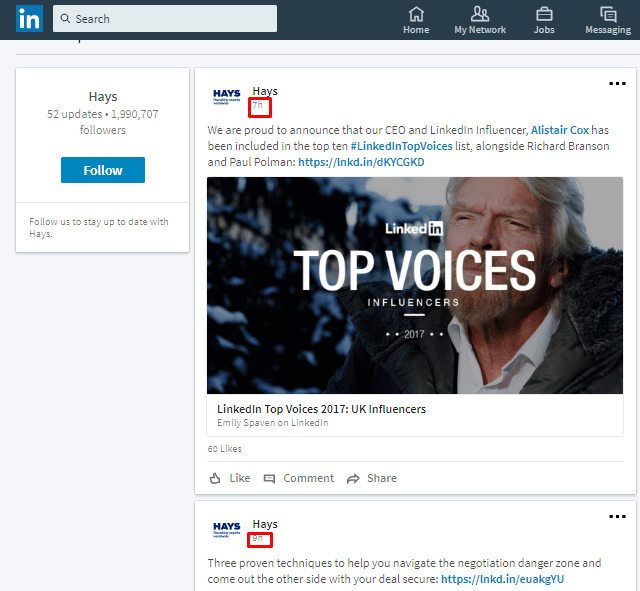This screenshot has width=640, height=591.
Task: Click the Hays logo on first post
Action: (x=227, y=98)
